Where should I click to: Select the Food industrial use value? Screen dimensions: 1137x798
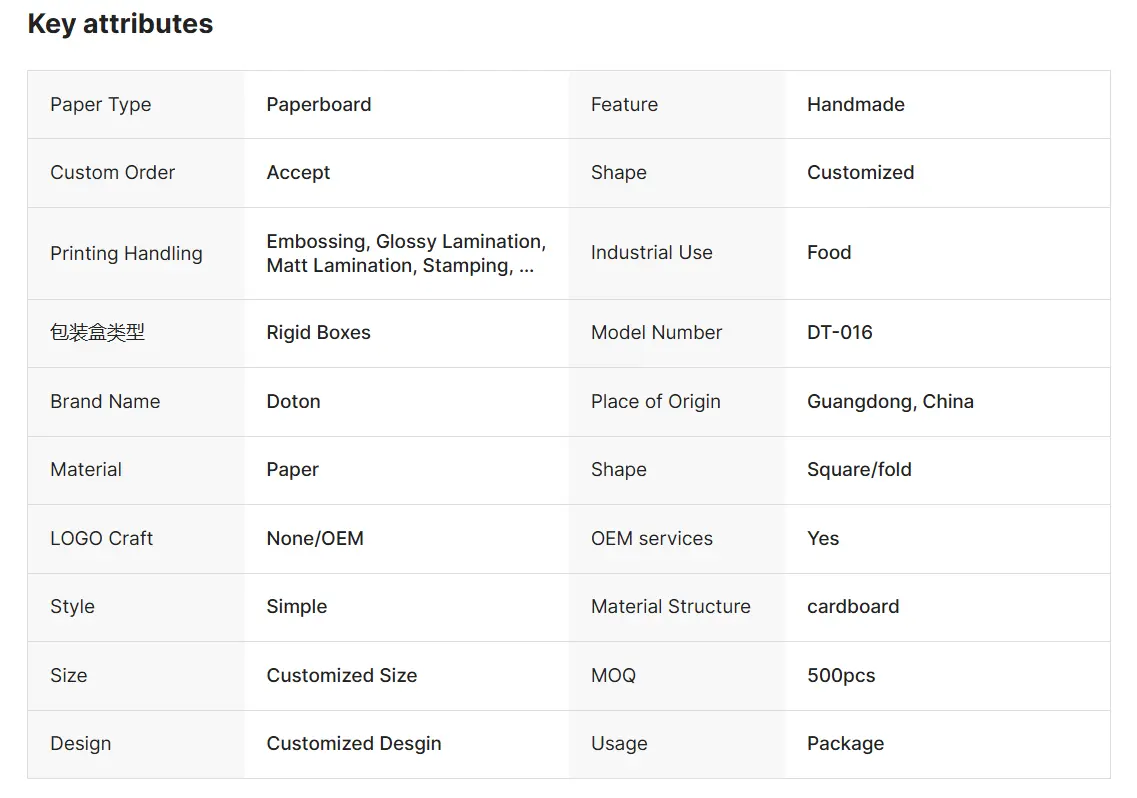coord(829,252)
